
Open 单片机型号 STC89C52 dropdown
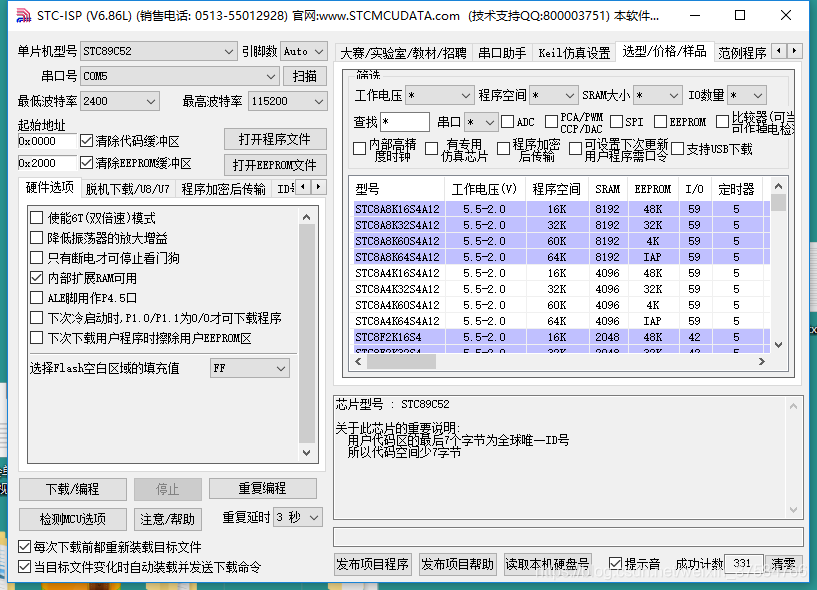[x=158, y=51]
